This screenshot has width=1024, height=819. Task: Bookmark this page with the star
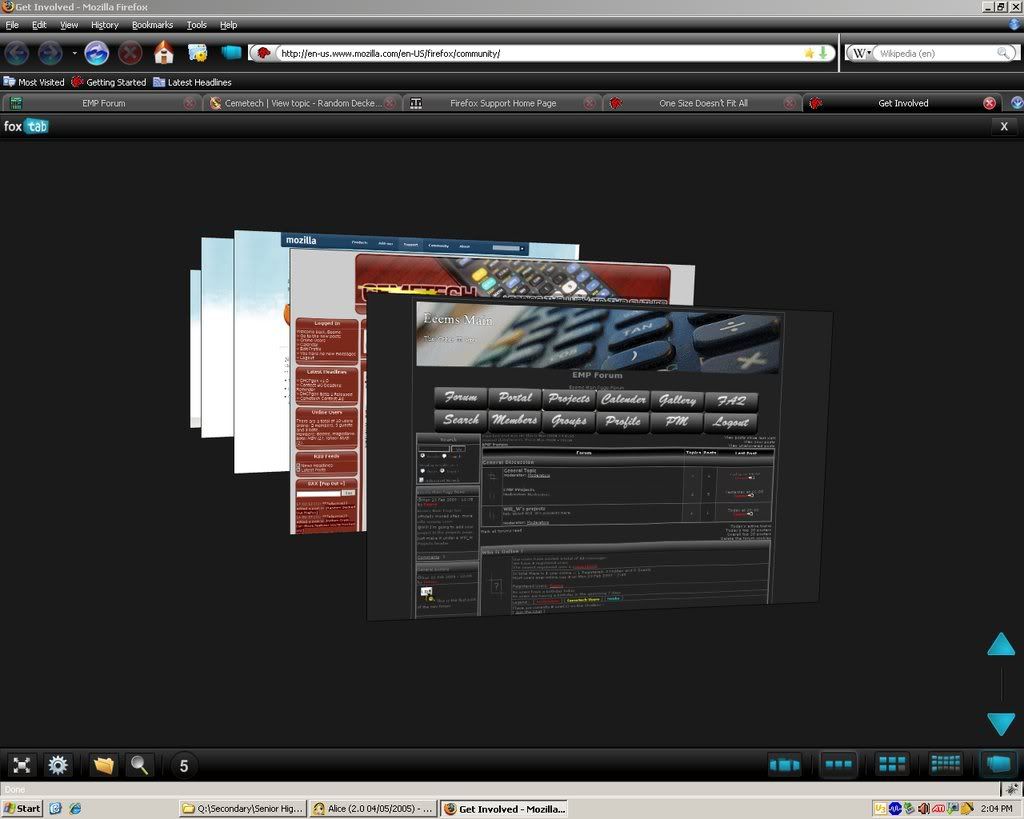click(x=809, y=53)
